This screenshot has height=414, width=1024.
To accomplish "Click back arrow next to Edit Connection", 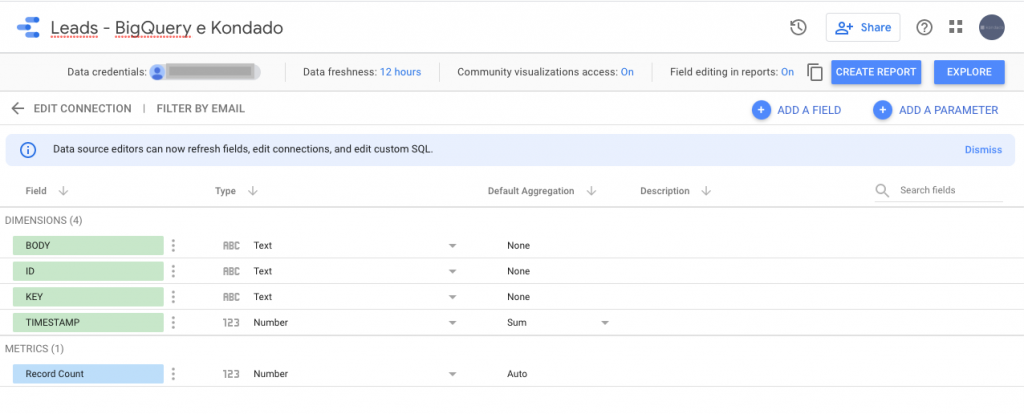I will tap(17, 109).
